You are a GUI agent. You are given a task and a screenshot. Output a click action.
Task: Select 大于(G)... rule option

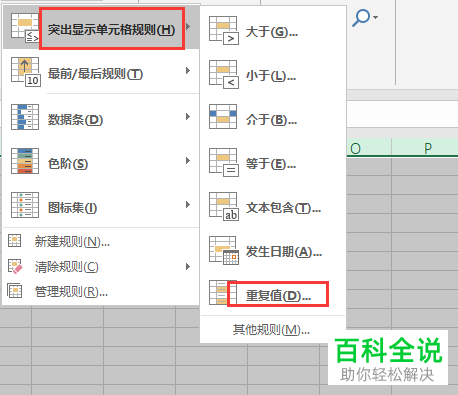click(x=273, y=31)
